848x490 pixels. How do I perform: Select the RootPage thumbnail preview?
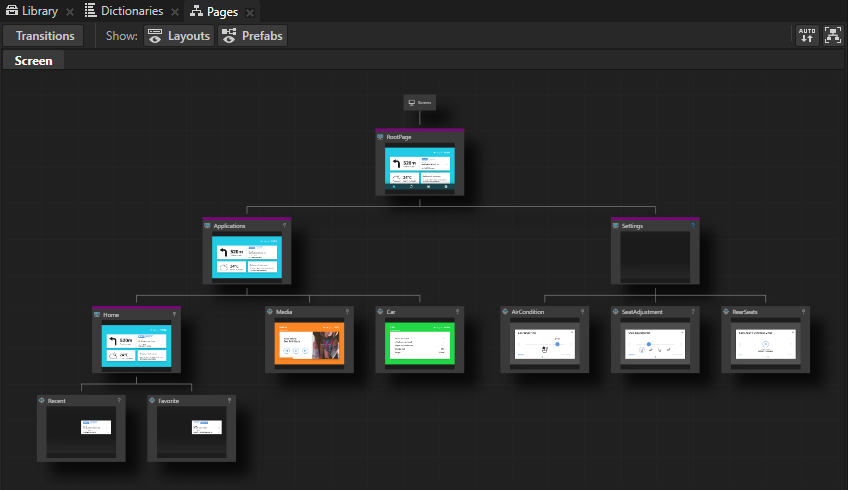[420, 167]
